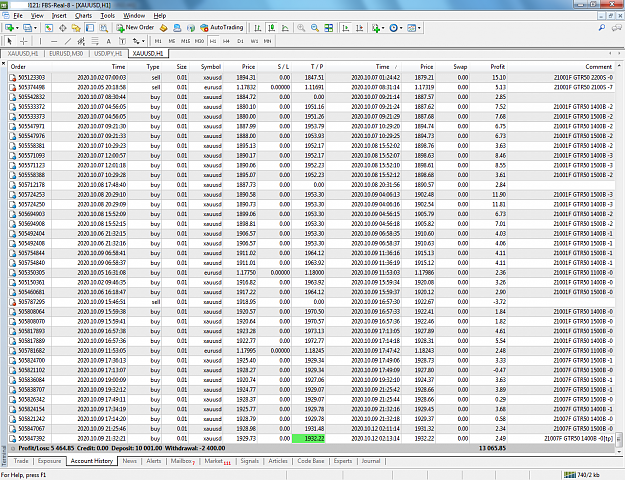This screenshot has width=625, height=480.
Task: Toggle the M15 timeframe button
Action: click(185, 41)
